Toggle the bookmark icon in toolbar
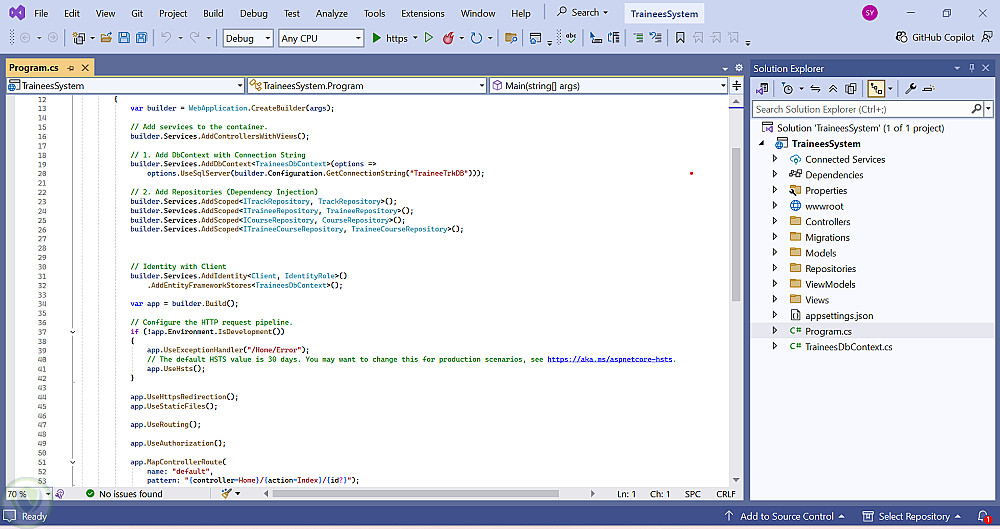This screenshot has height=529, width=1000. (x=680, y=38)
